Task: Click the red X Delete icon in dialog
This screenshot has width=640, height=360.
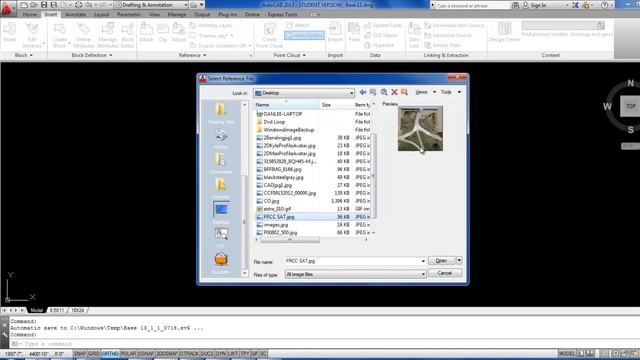Action: (394, 92)
